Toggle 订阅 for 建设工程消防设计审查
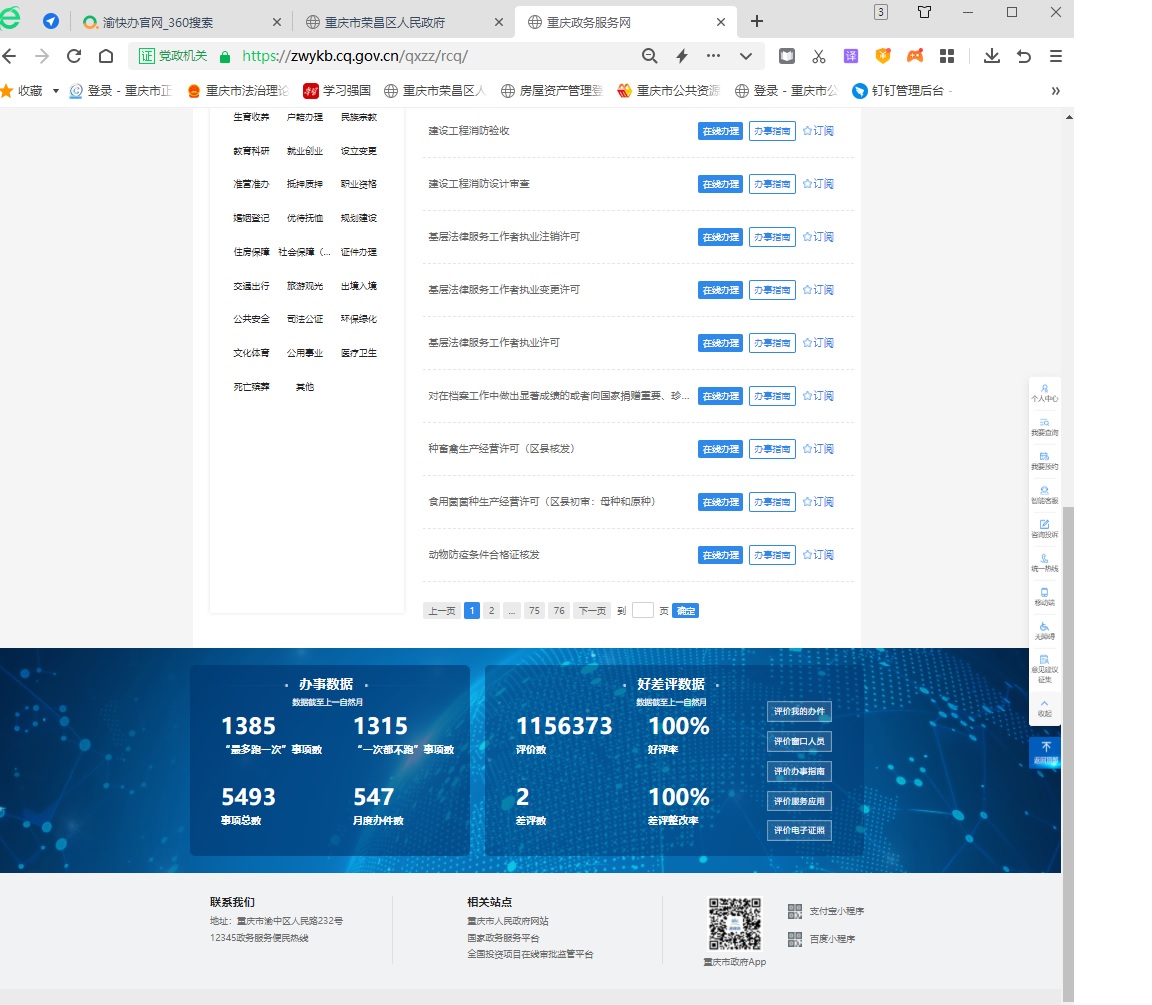This screenshot has width=1152, height=1005. [x=818, y=184]
